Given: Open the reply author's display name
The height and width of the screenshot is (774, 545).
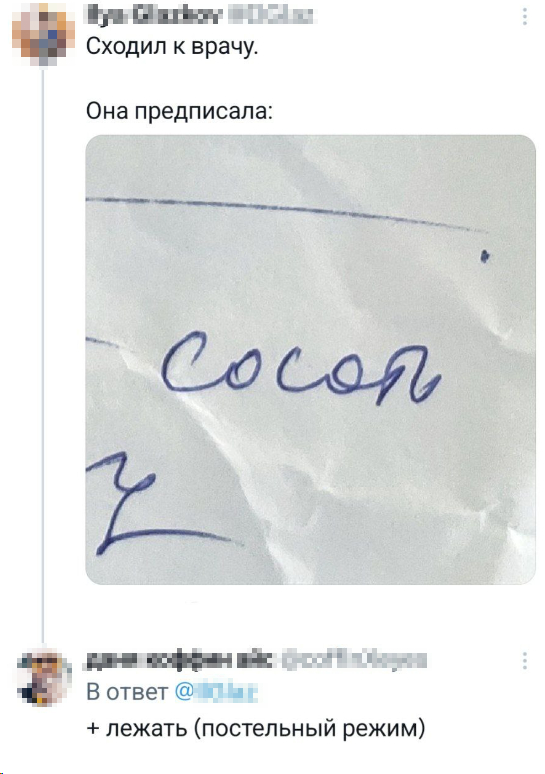Looking at the screenshot, I should coord(180,660).
